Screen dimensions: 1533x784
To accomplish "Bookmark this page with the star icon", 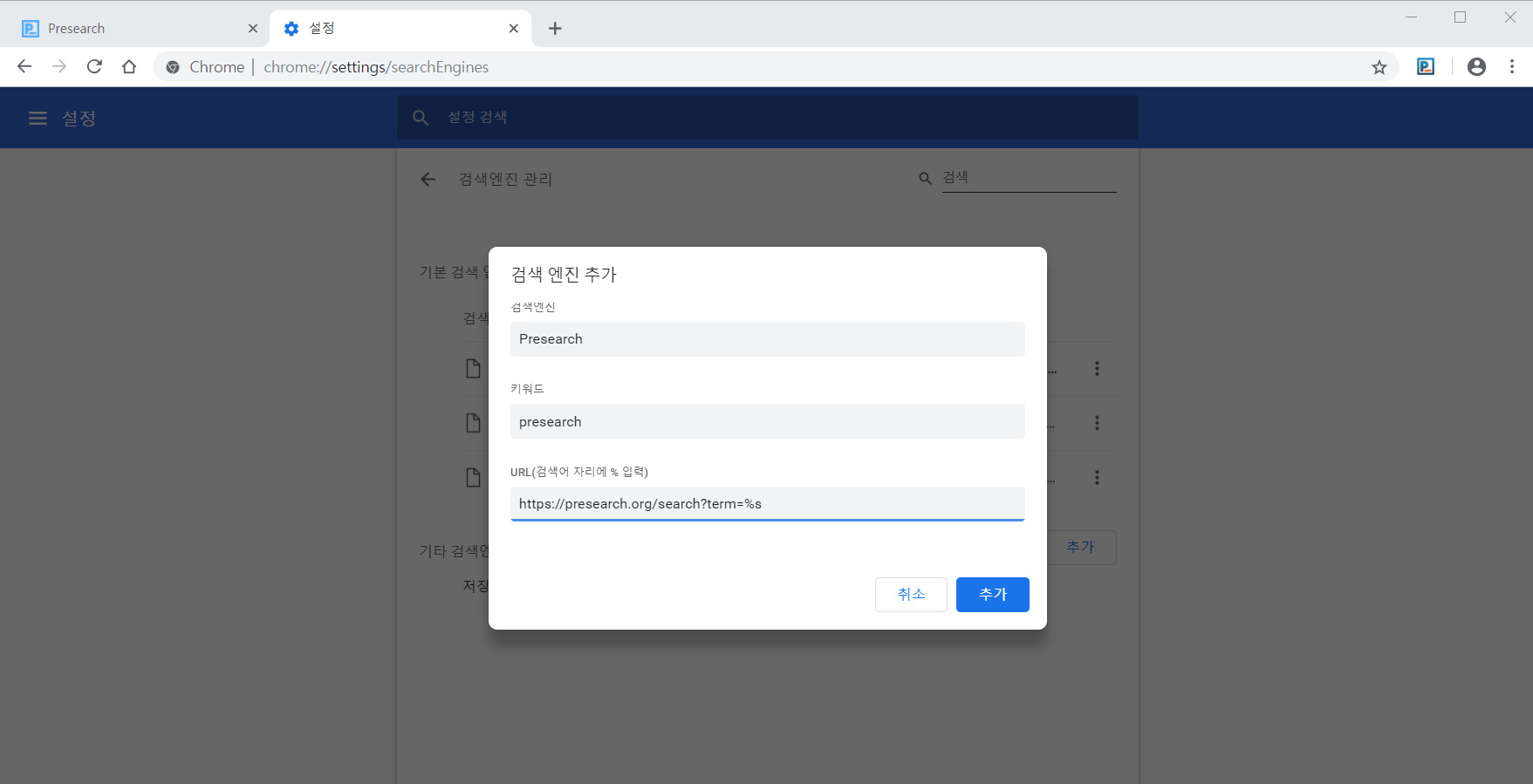I will click(1379, 67).
